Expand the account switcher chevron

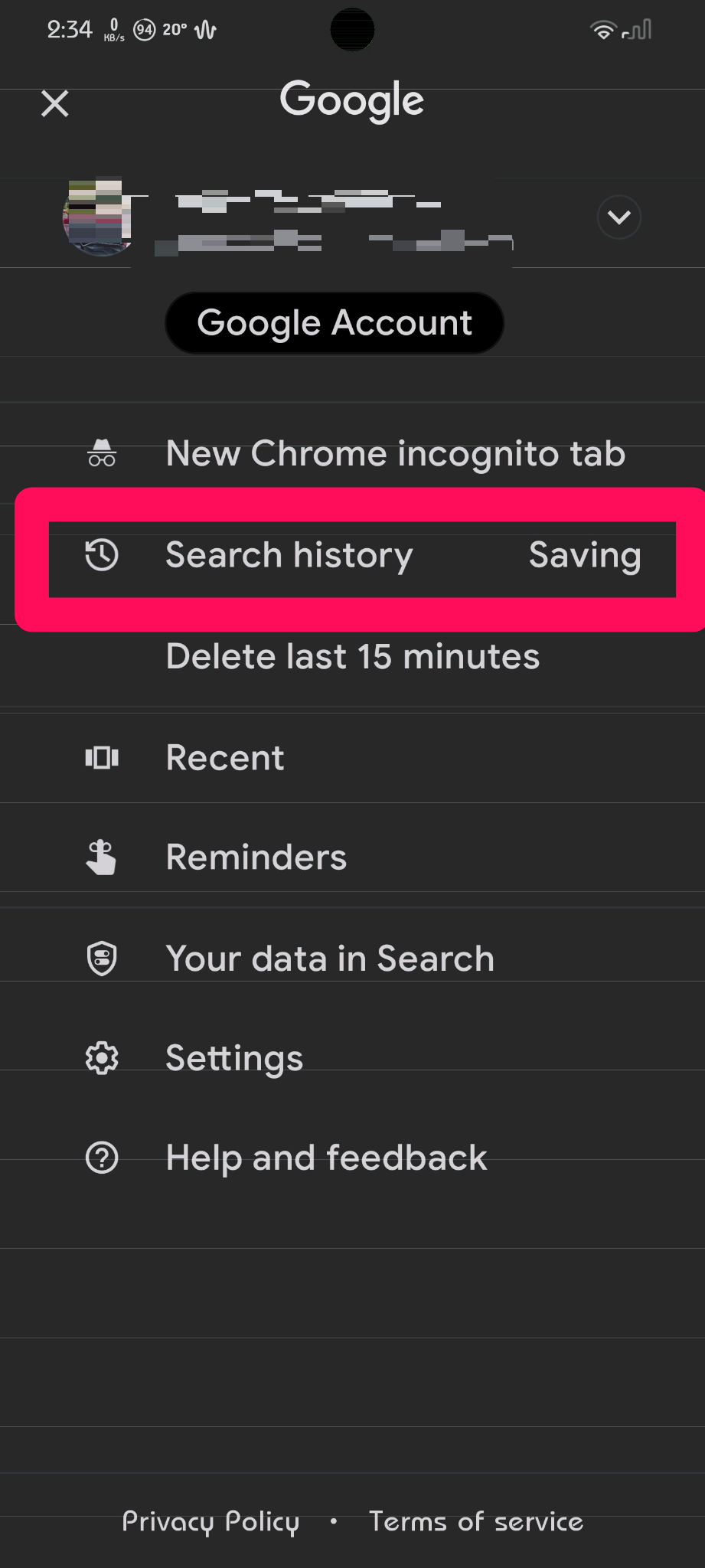tap(619, 217)
